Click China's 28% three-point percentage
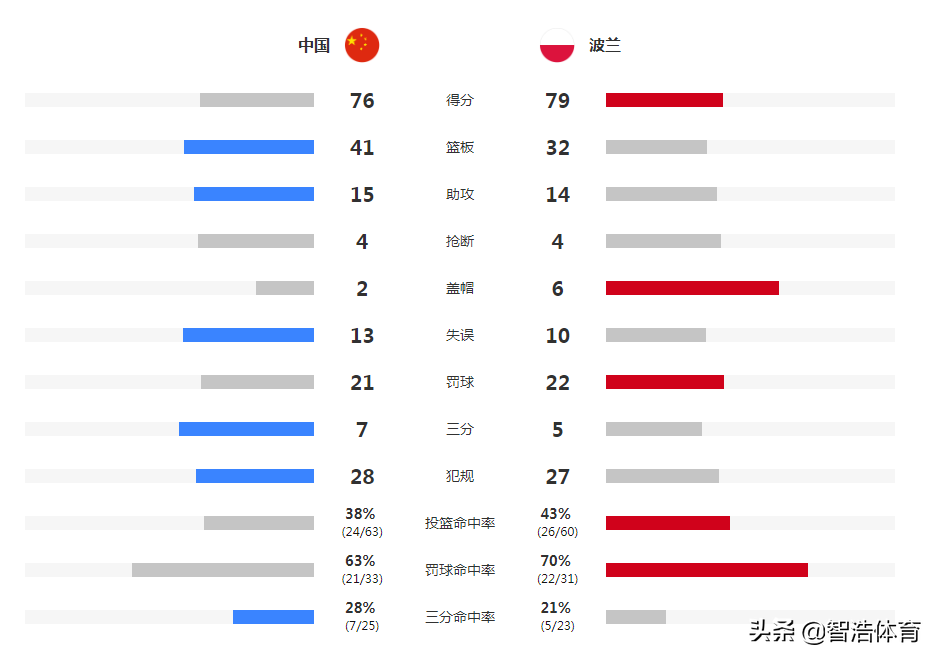 tap(360, 608)
